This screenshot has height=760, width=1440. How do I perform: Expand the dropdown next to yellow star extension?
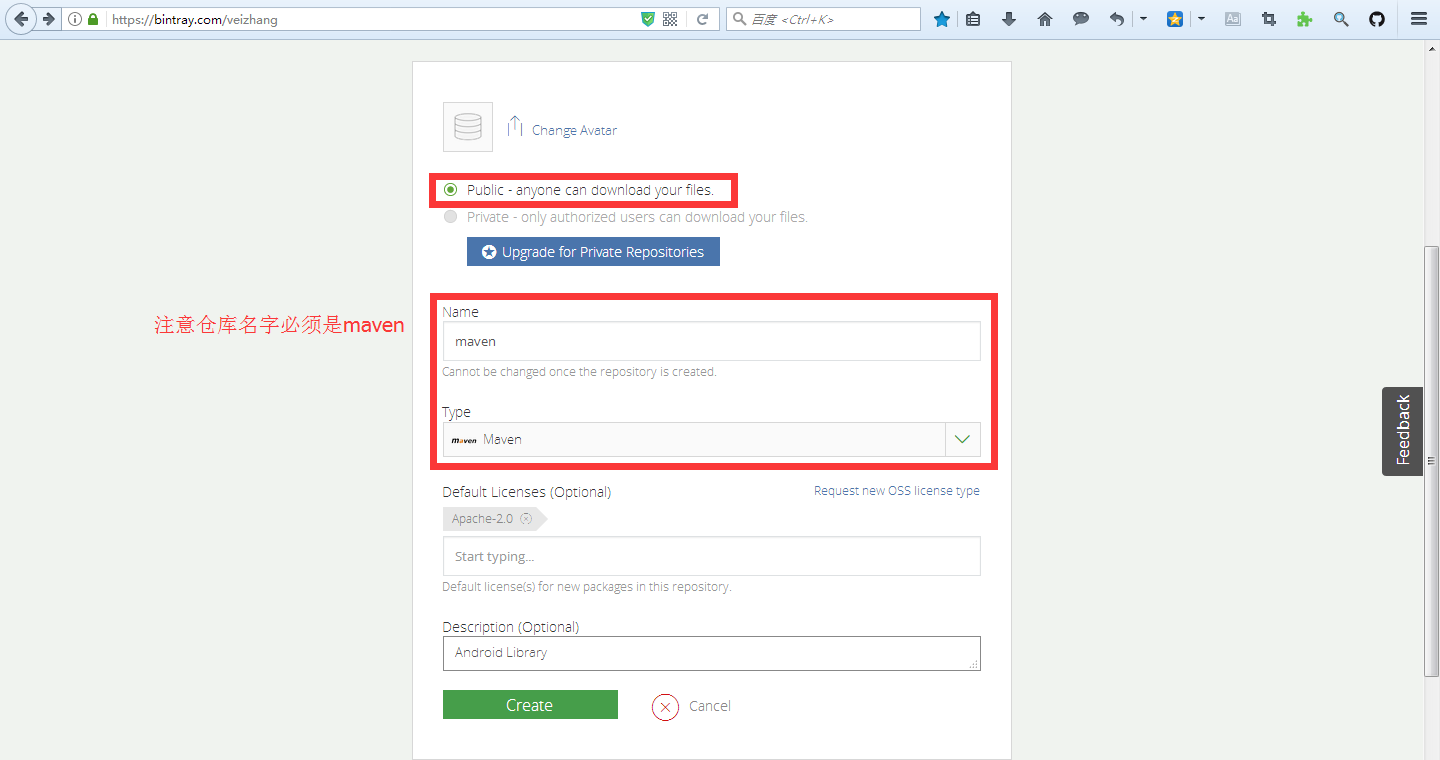tap(1201, 19)
